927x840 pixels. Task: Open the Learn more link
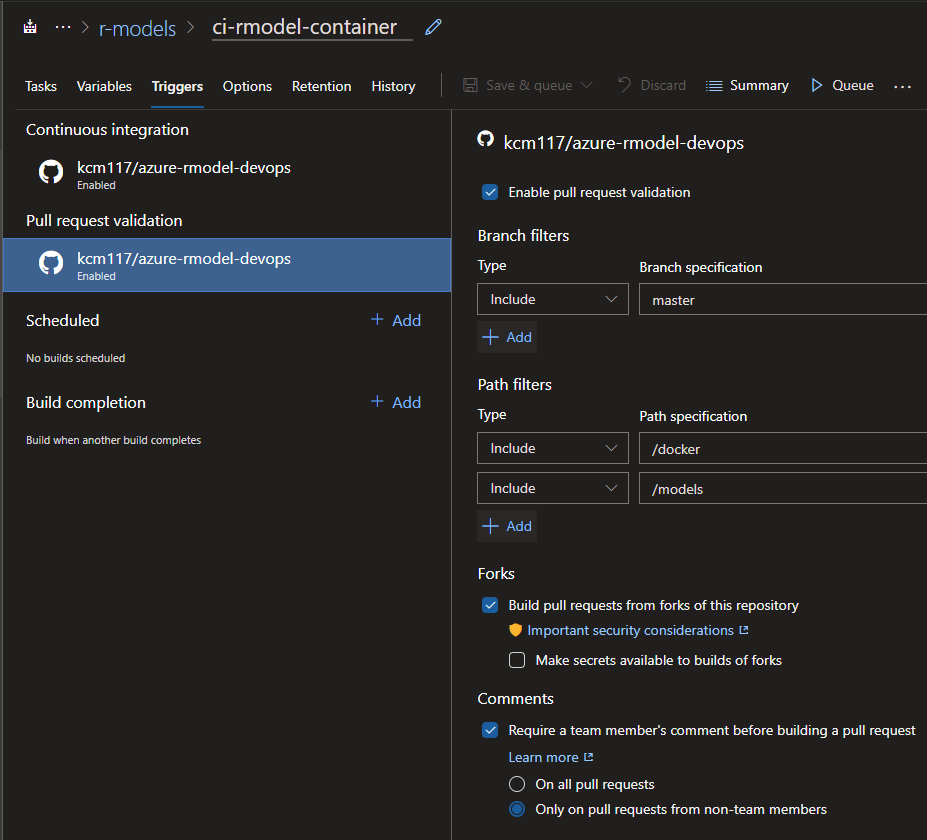[543, 757]
